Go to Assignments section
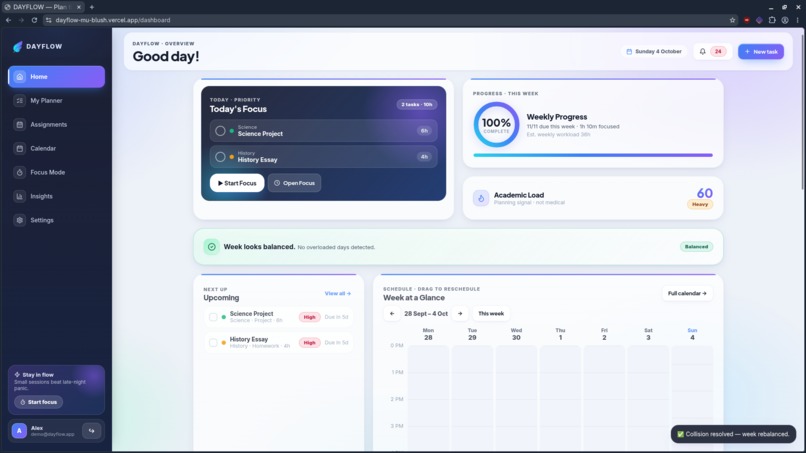 (56, 124)
